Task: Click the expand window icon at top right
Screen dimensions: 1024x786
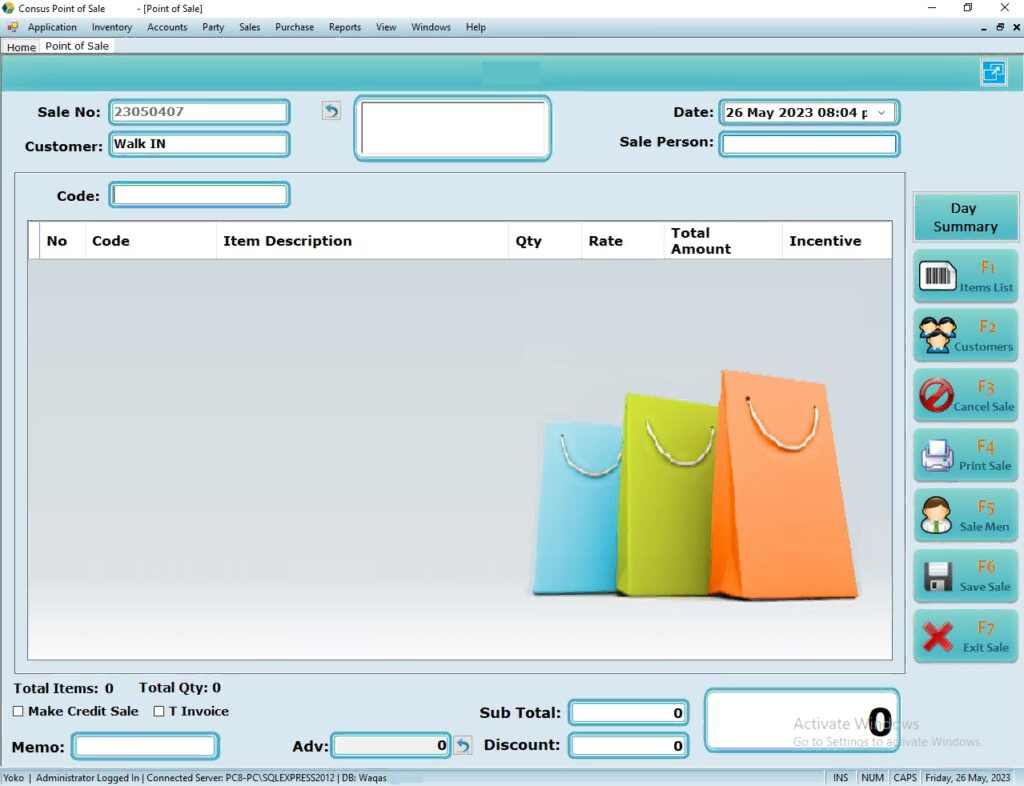Action: tap(993, 72)
